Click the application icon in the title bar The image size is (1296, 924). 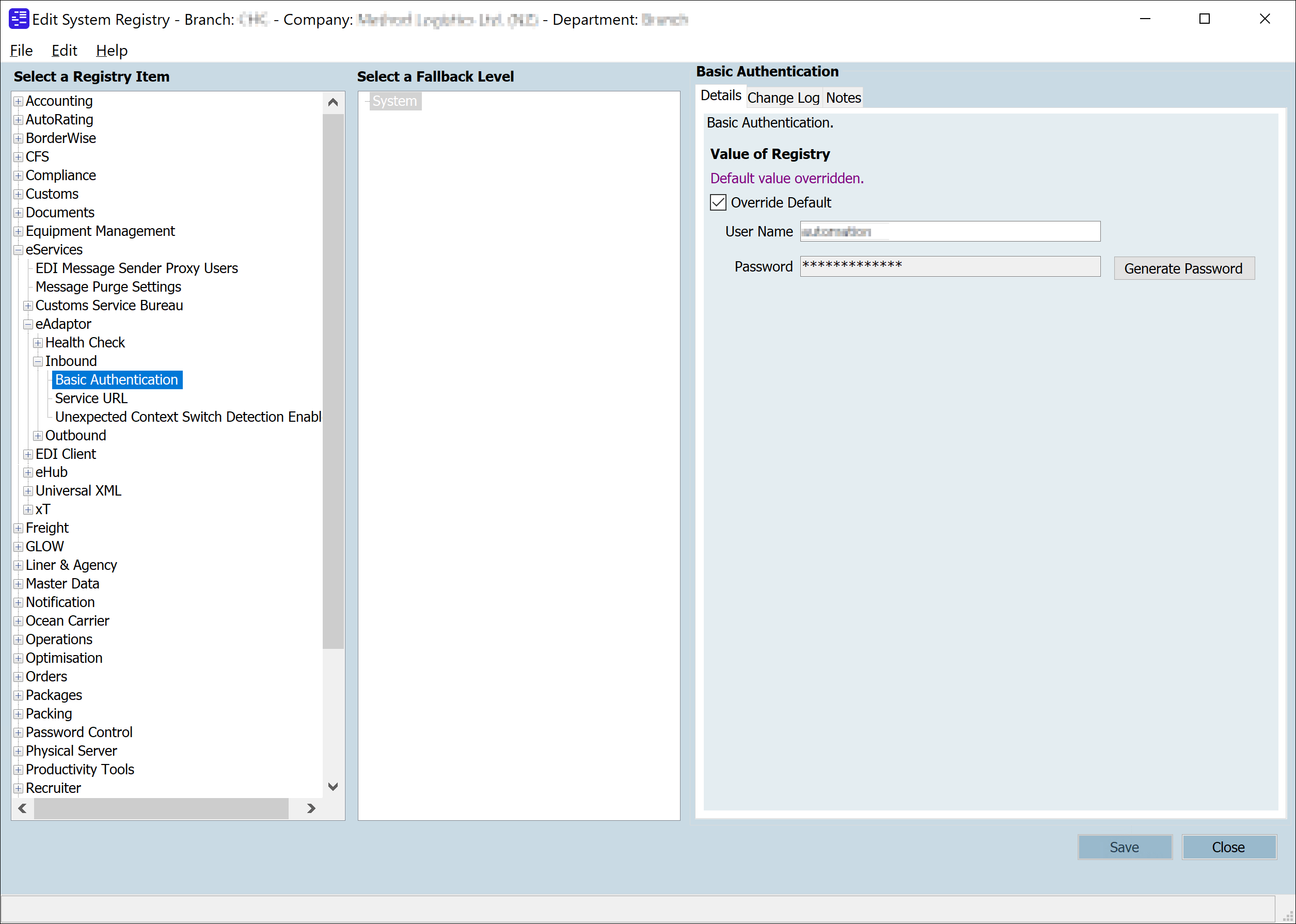click(18, 19)
